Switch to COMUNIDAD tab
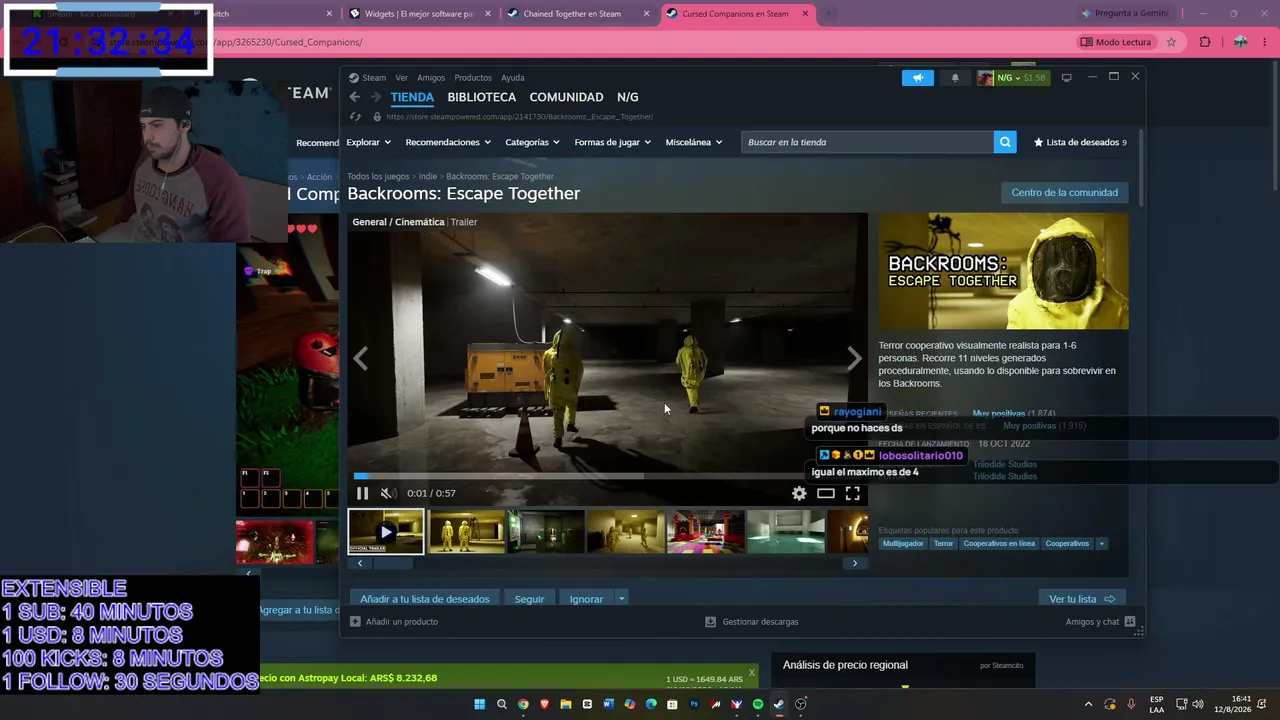 coord(566,97)
